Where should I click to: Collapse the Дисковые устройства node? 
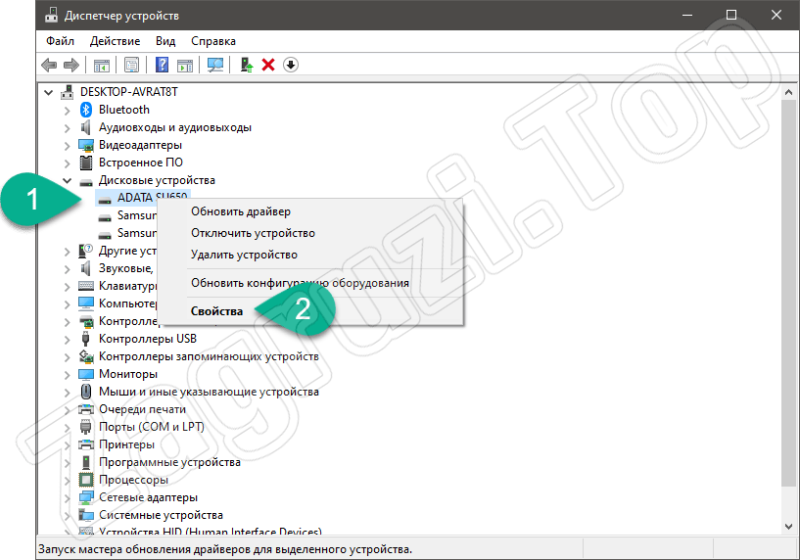point(67,180)
